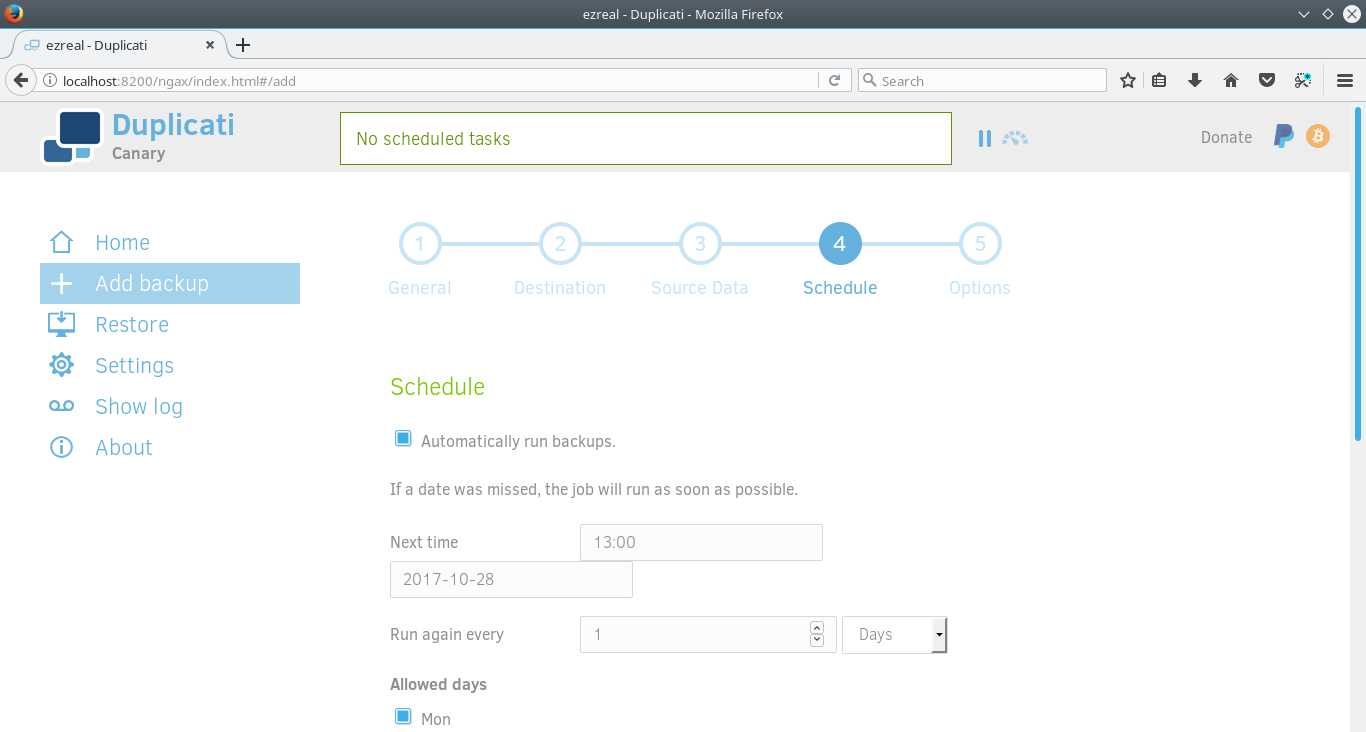Go to wizard step 2 Destination
Image resolution: width=1366 pixels, height=732 pixels.
click(560, 244)
